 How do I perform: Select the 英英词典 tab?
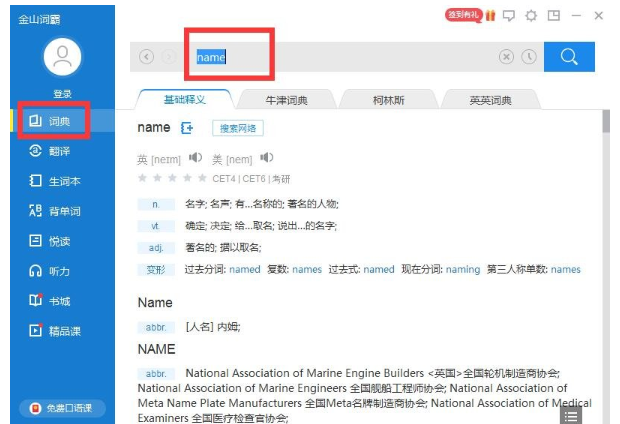tap(490, 100)
